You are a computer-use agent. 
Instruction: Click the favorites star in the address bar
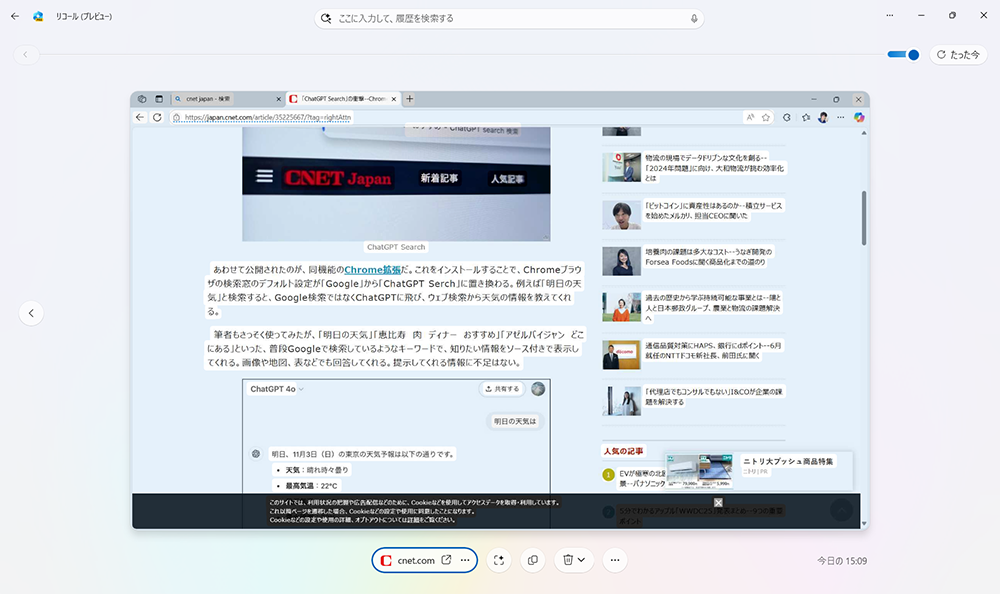pos(766,117)
